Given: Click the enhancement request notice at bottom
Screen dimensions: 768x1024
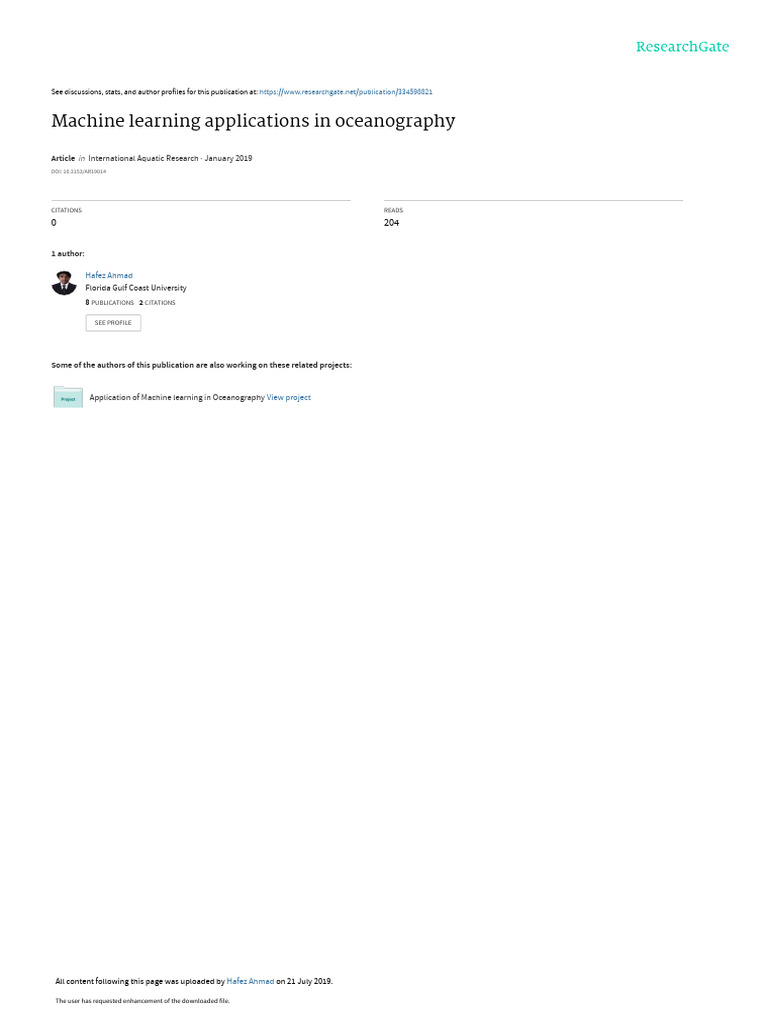Looking at the screenshot, I should 142,1000.
